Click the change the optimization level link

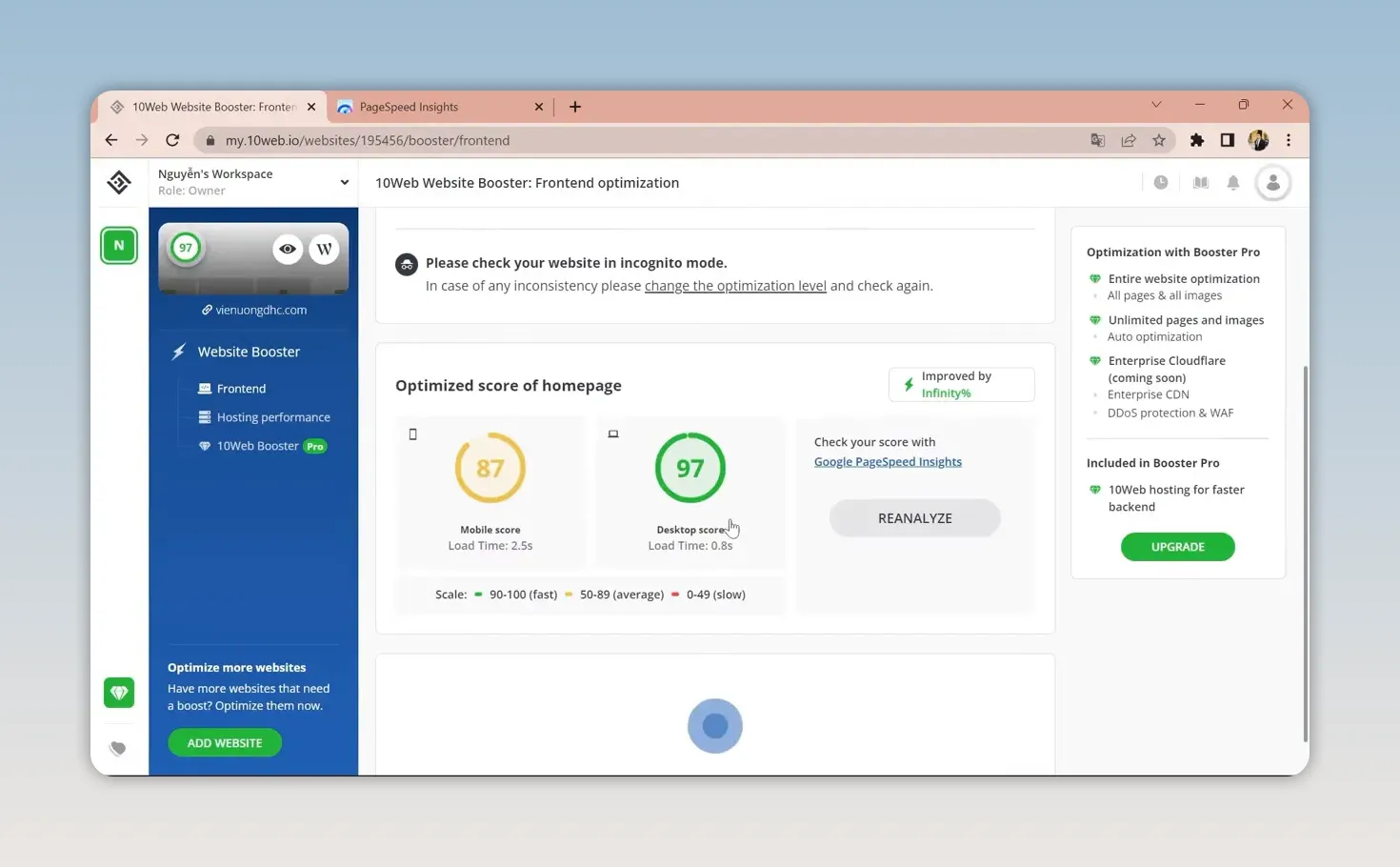[x=735, y=286]
